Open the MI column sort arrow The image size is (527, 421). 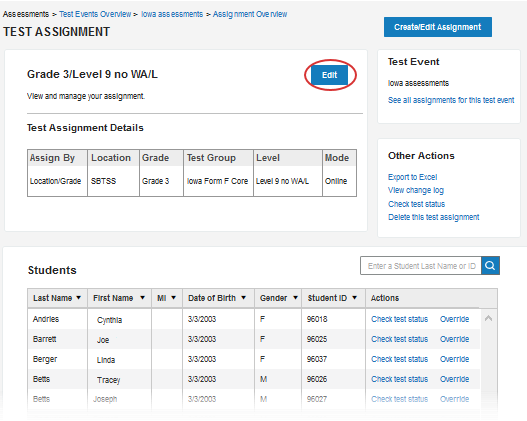coord(173,298)
